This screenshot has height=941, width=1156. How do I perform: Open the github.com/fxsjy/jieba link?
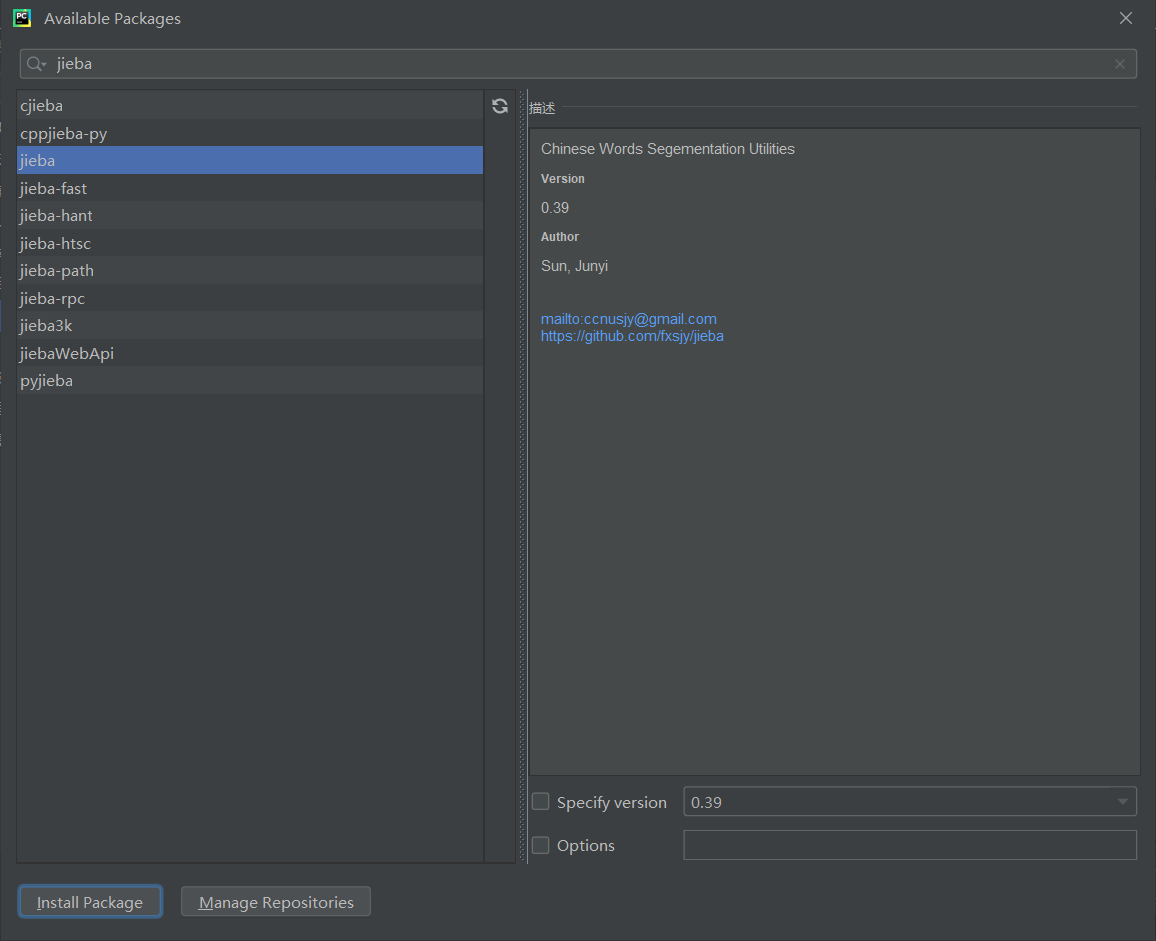(632, 336)
